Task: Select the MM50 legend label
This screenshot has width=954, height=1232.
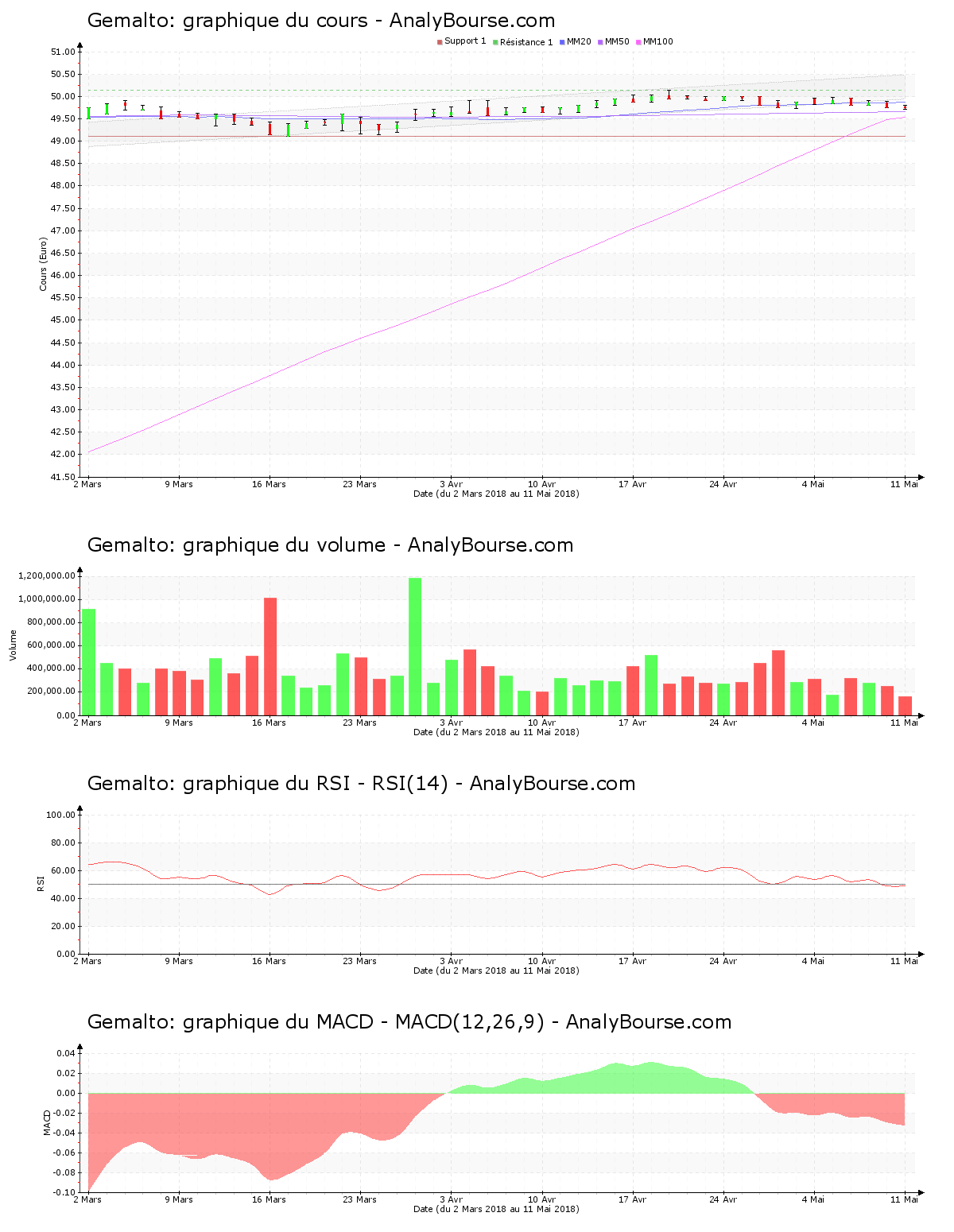Action: pos(617,41)
